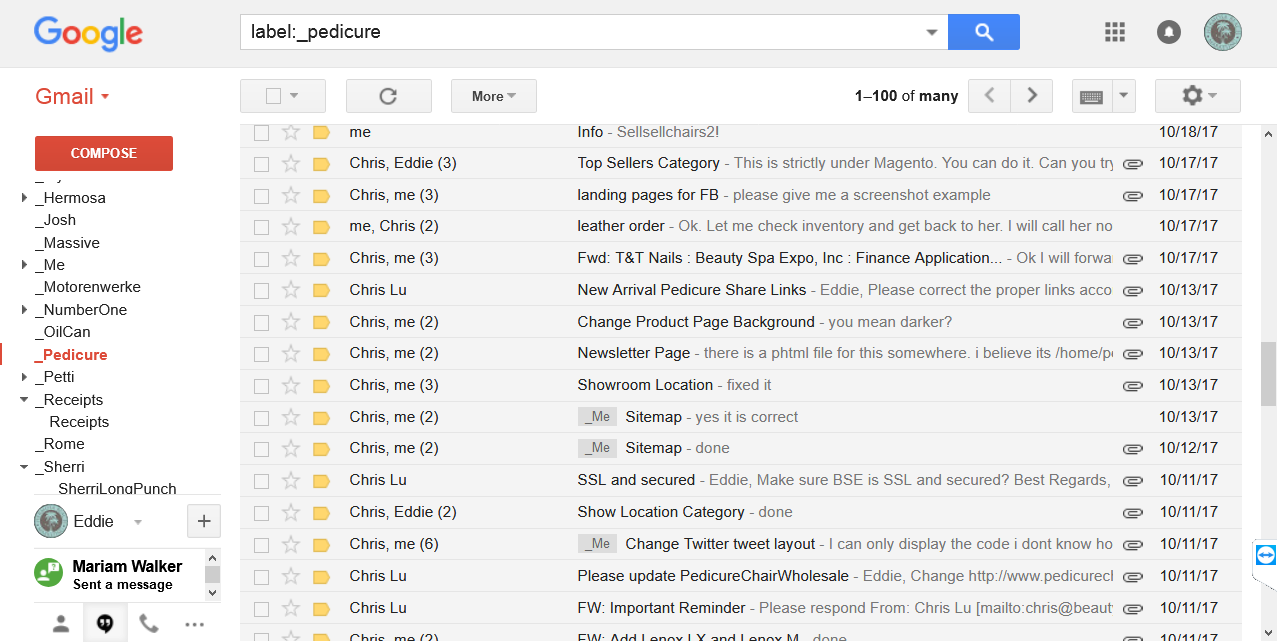
Task: Open the _Motorenwerke label
Action: [x=92, y=287]
